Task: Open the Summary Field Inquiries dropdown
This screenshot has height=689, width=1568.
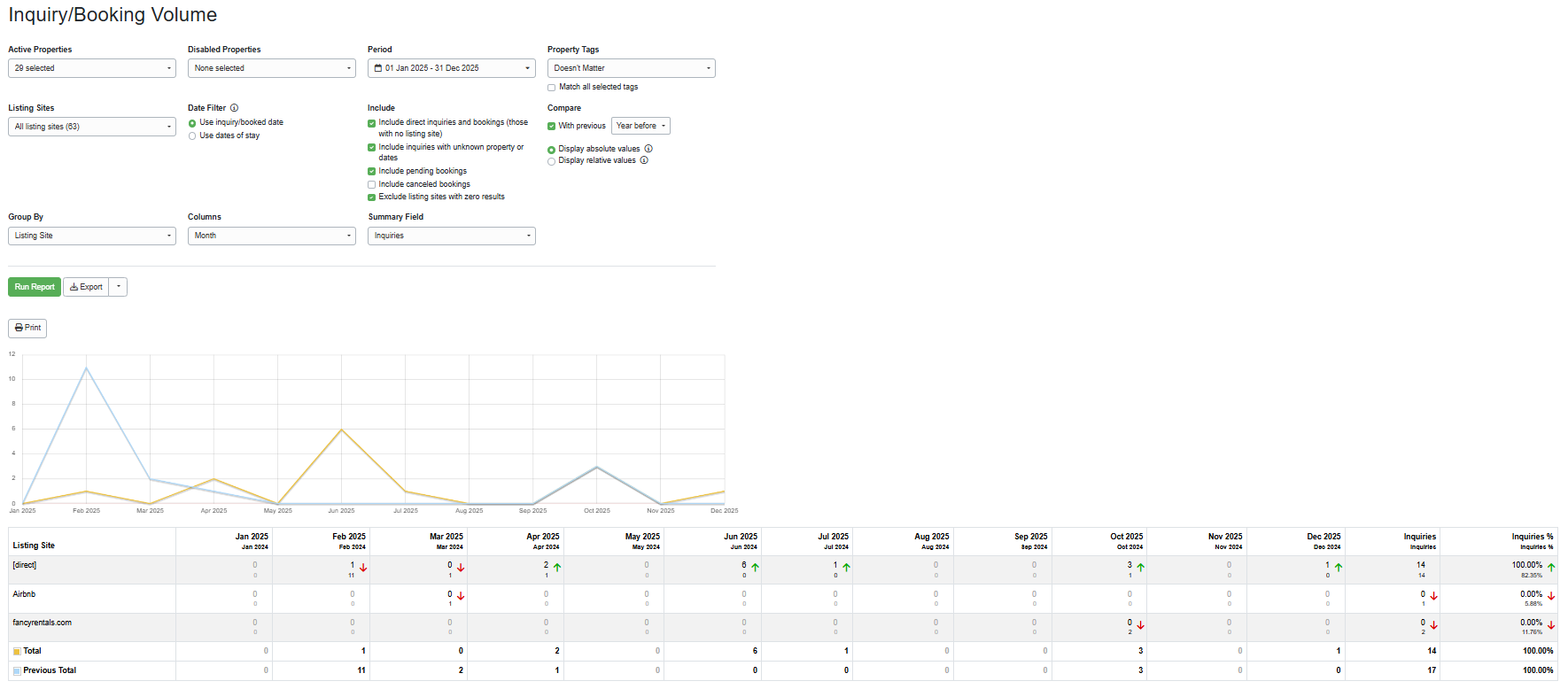Action: [x=452, y=236]
